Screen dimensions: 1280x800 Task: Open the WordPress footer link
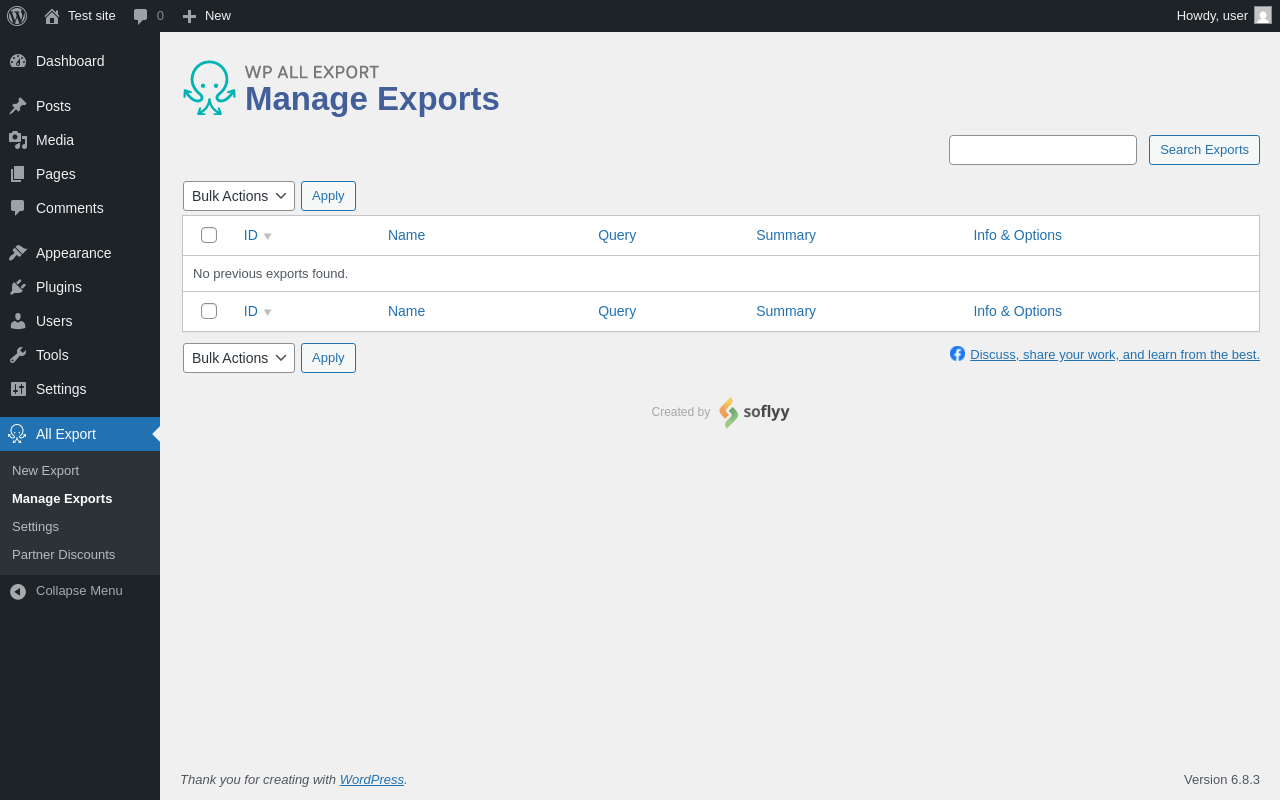coord(372,779)
